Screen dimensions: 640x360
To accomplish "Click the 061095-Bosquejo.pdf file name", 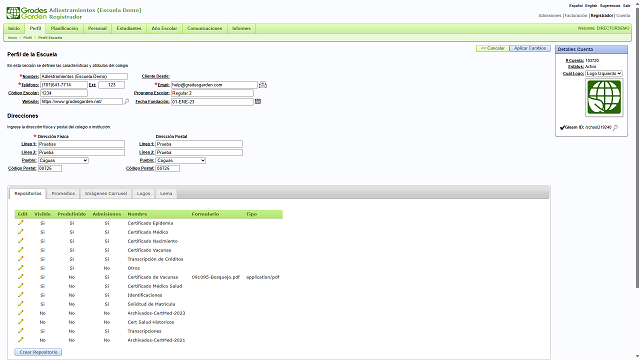I will click(x=216, y=277).
